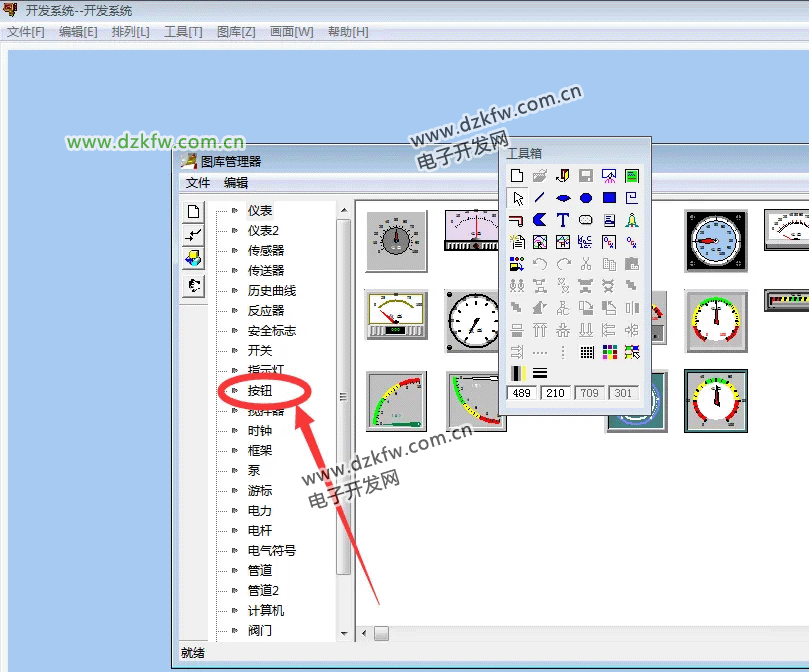
Task: Select the blue filled circle tool
Action: click(586, 198)
